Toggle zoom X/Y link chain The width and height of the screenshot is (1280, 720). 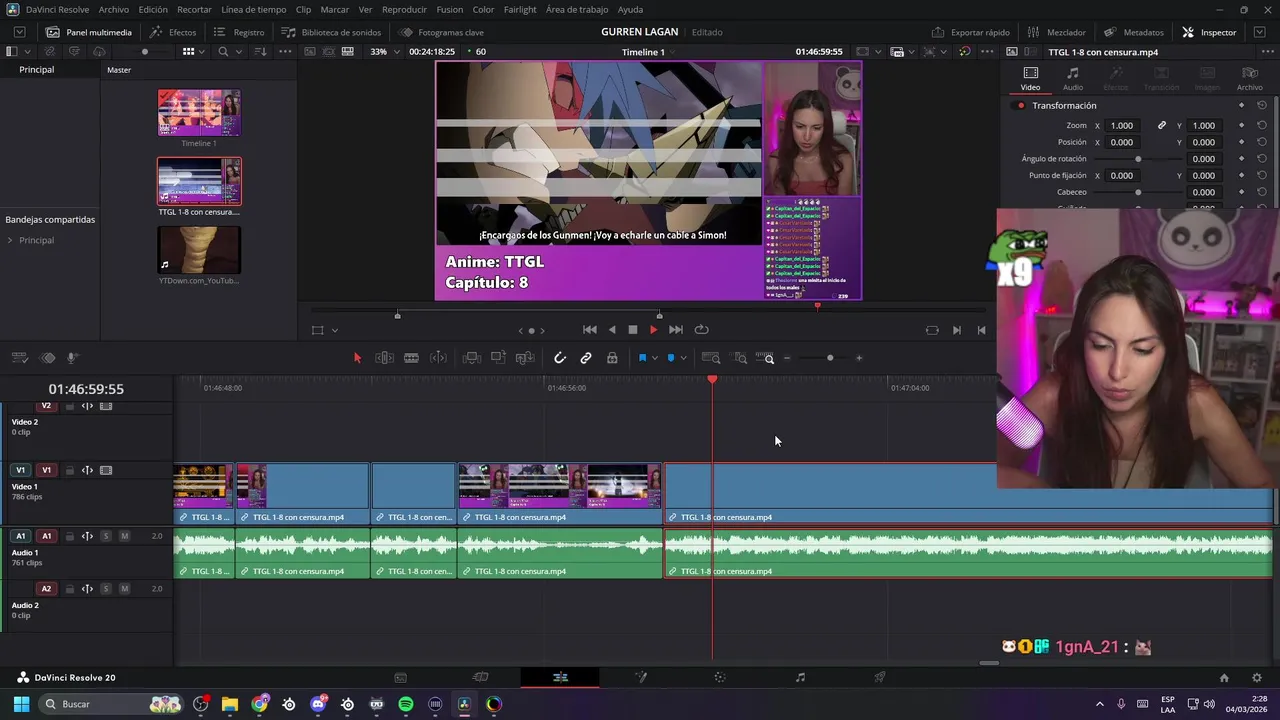click(x=1162, y=125)
